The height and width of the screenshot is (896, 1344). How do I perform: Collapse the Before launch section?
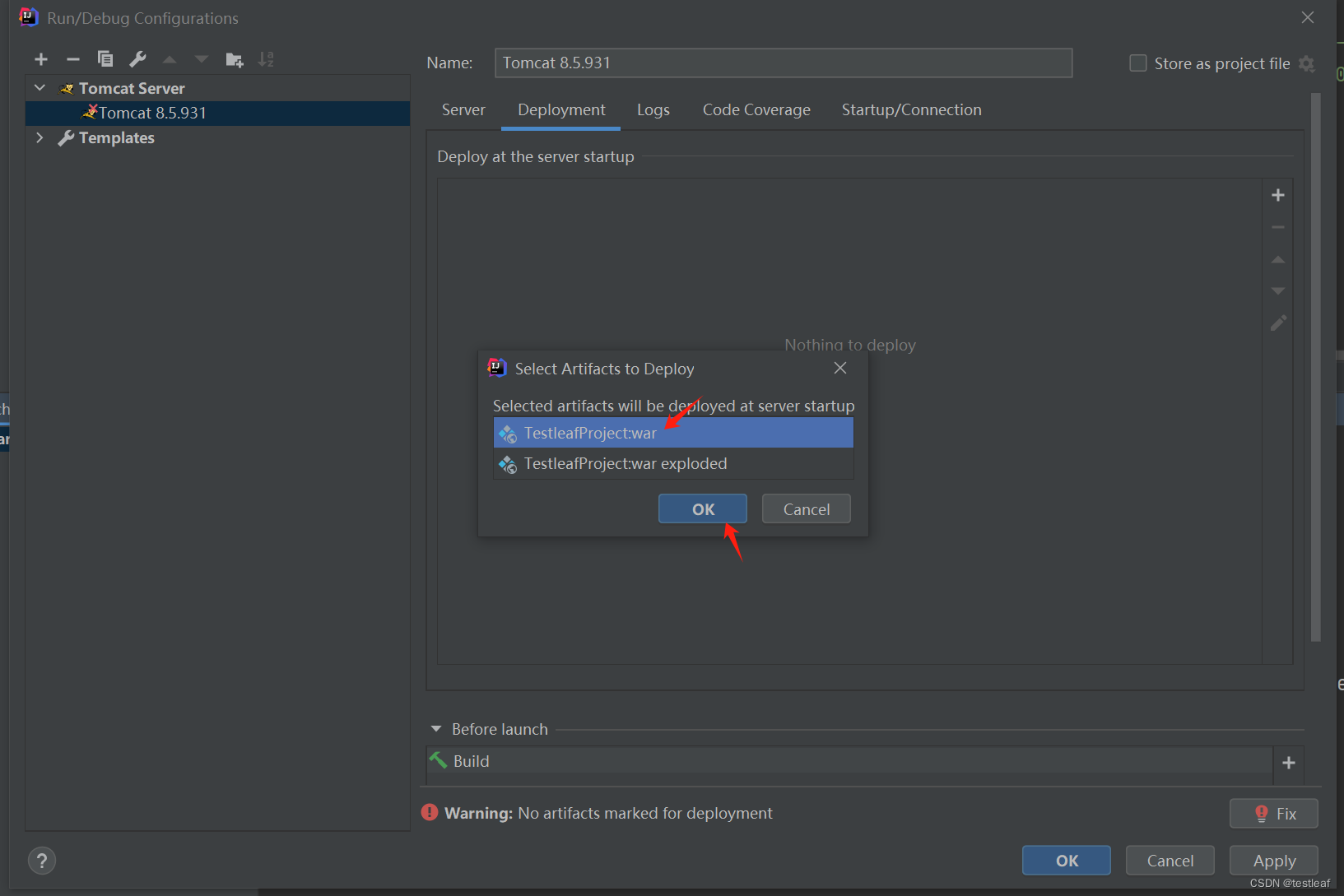436,729
